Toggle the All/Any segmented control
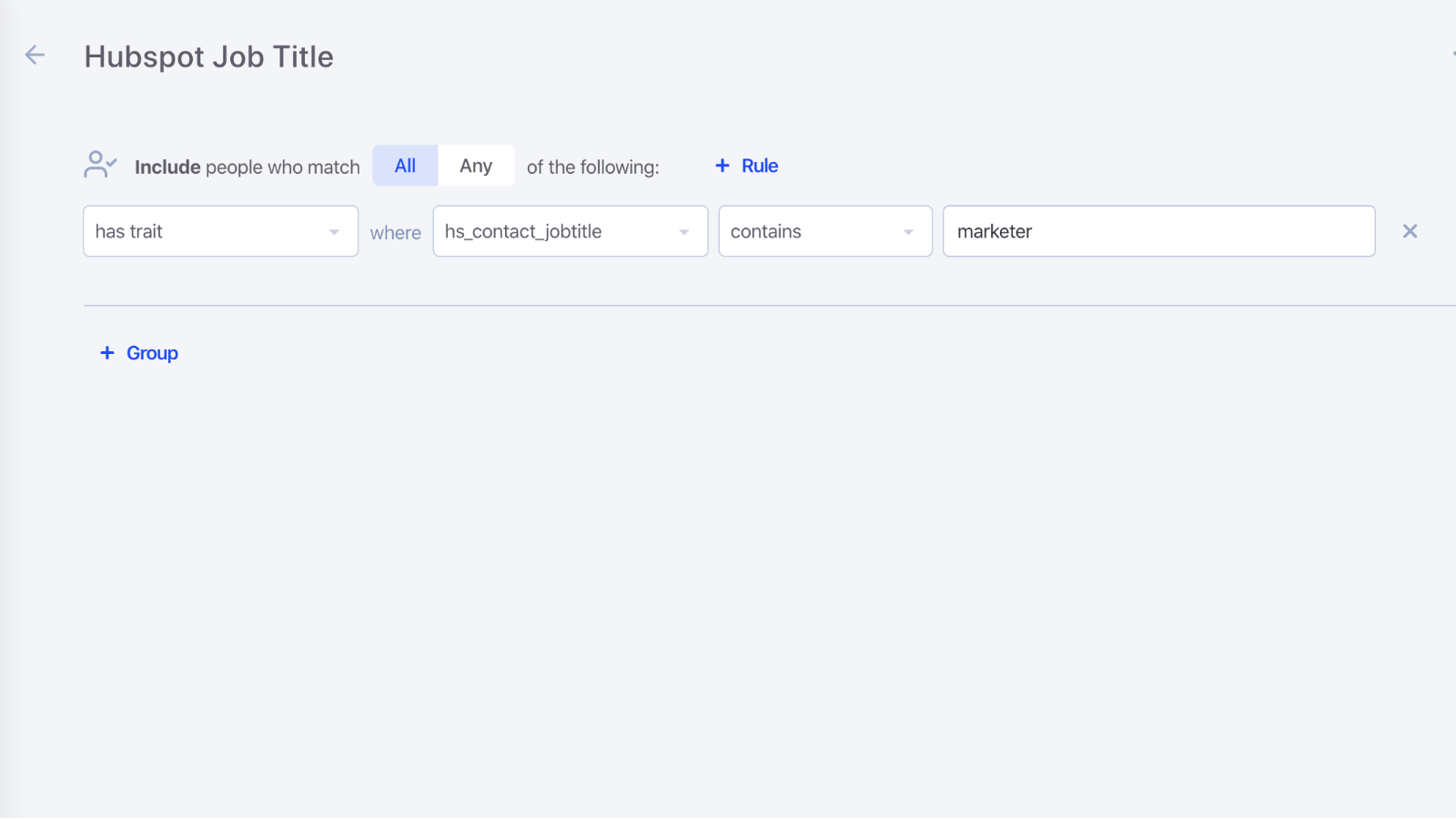1456x819 pixels. point(441,165)
